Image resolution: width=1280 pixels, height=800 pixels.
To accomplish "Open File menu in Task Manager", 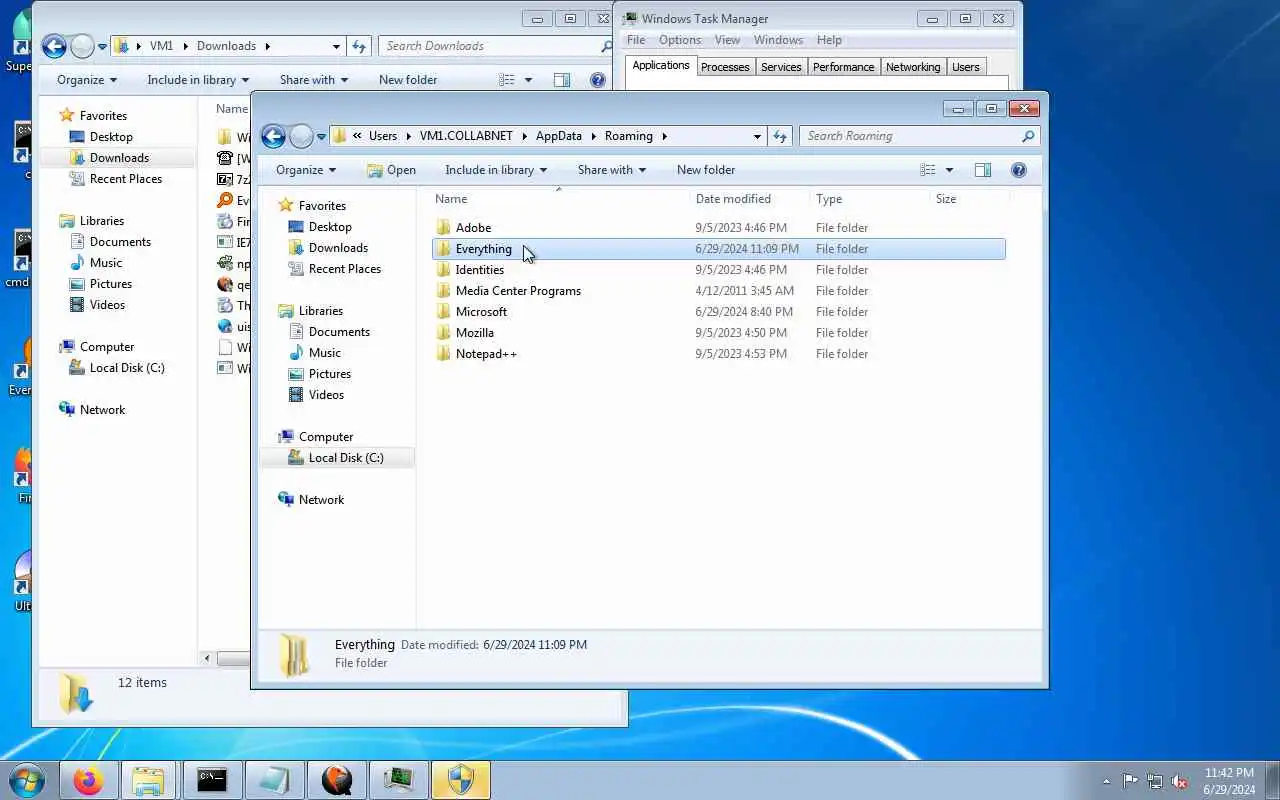I will [636, 40].
